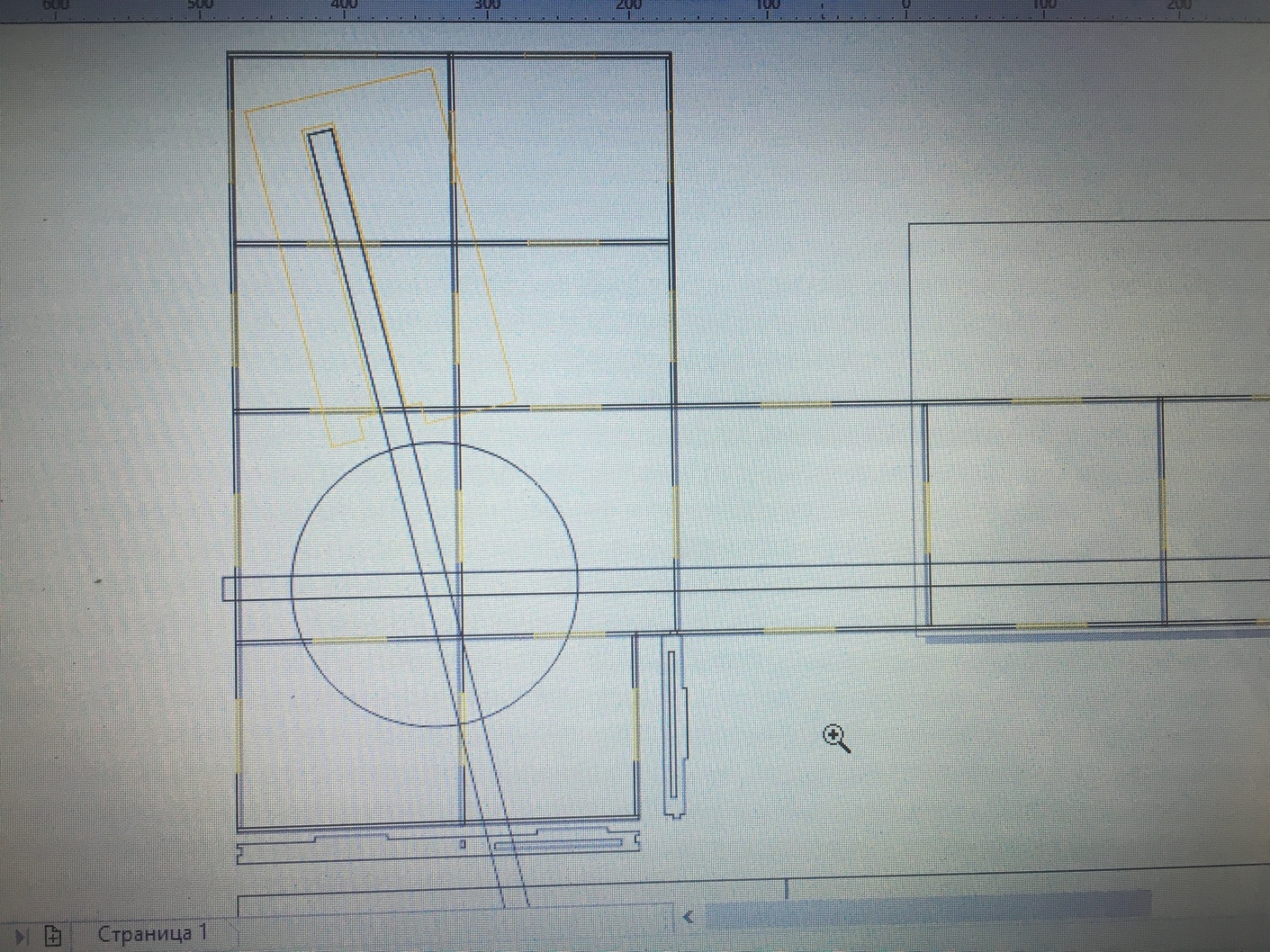Select the small slot inside the bottom strip
The image size is (1270, 952).
click(558, 845)
